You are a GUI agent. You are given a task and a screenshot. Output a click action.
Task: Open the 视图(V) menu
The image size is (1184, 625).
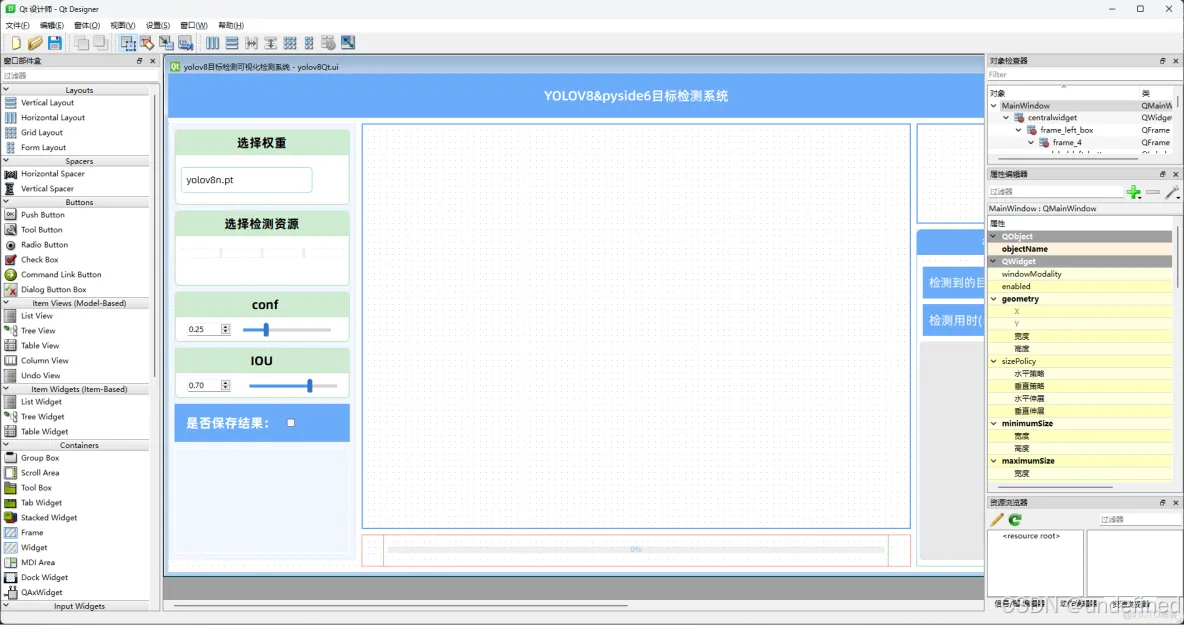tap(122, 25)
